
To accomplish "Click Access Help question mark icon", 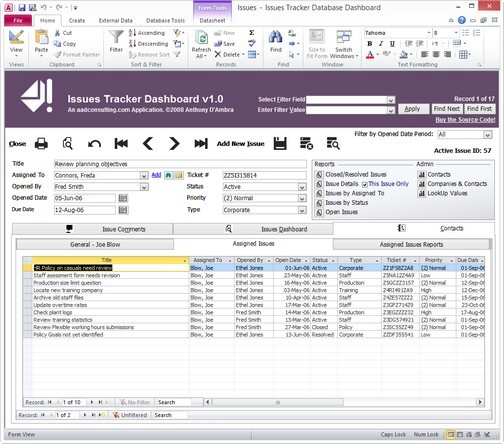I will click(462, 20).
